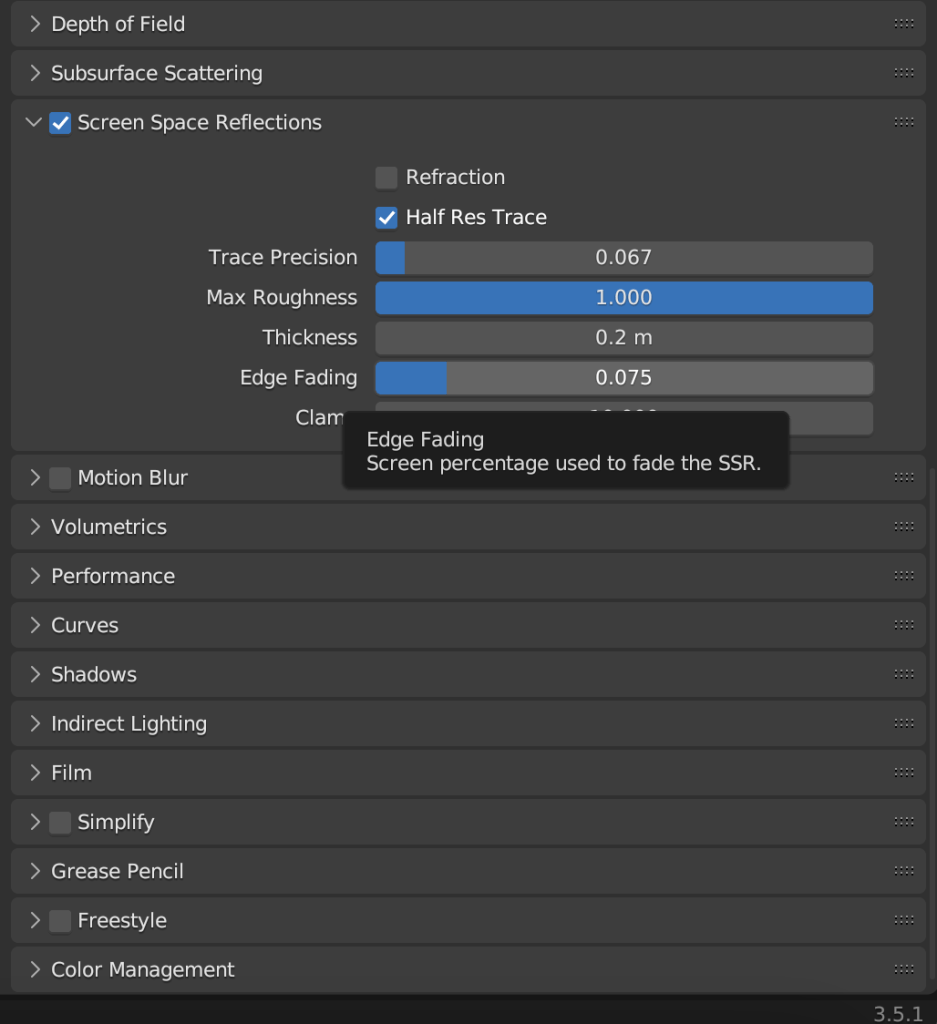
Task: Click grip icon on Shadows panel row
Action: [904, 674]
